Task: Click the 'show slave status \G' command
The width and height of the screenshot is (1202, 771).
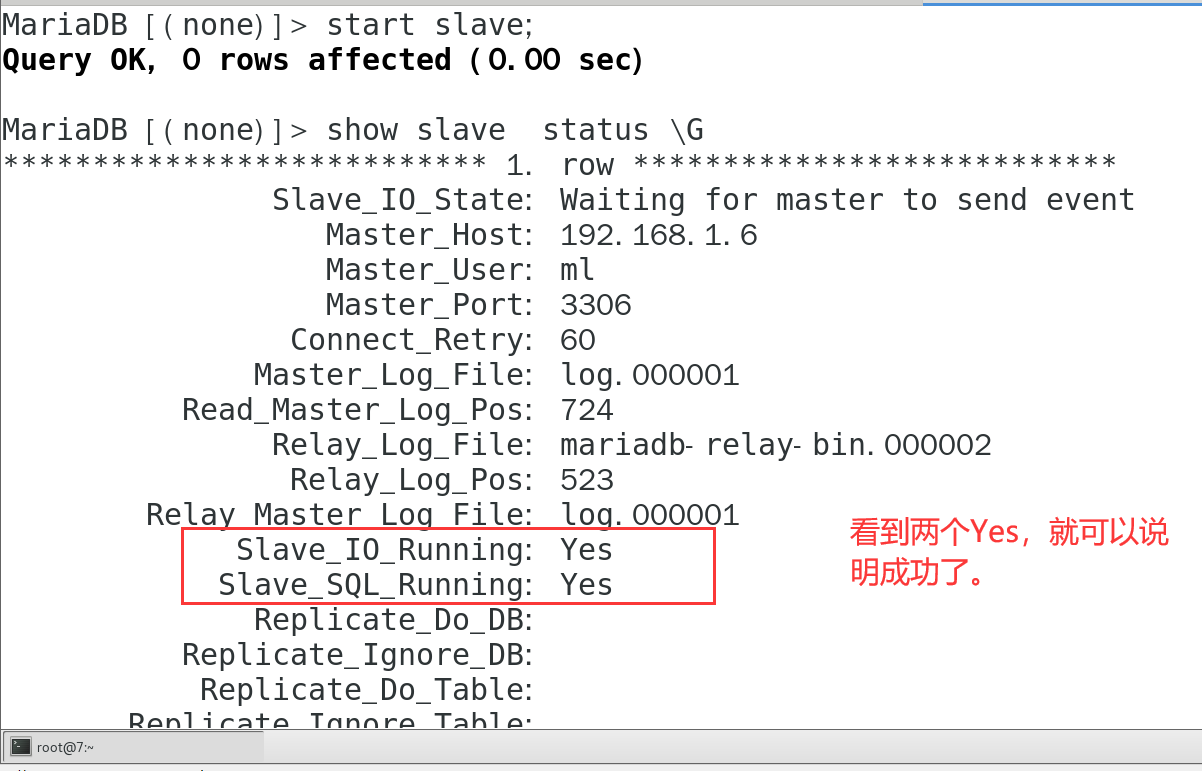Action: 515,130
